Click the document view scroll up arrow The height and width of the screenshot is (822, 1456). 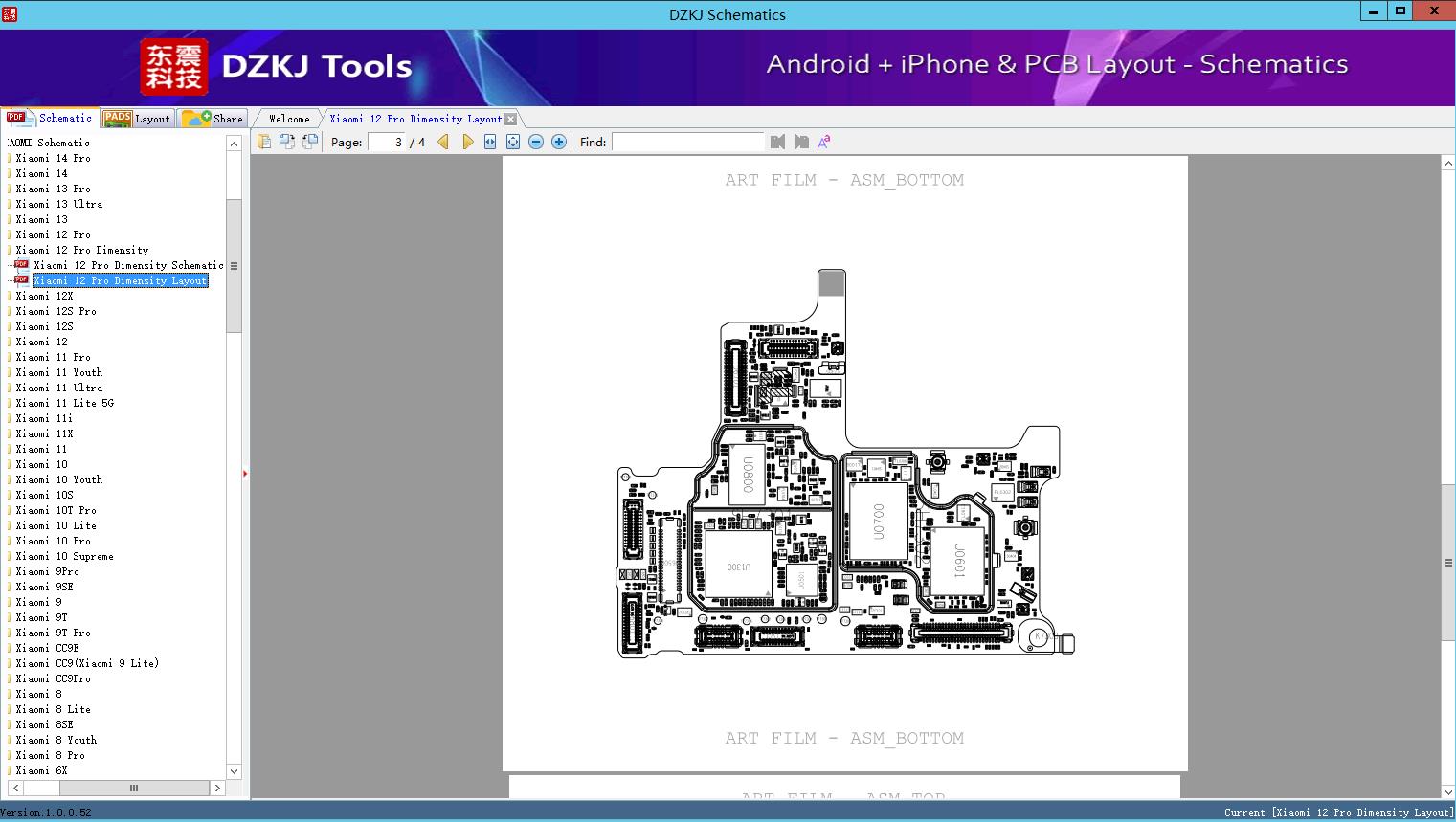(1448, 164)
